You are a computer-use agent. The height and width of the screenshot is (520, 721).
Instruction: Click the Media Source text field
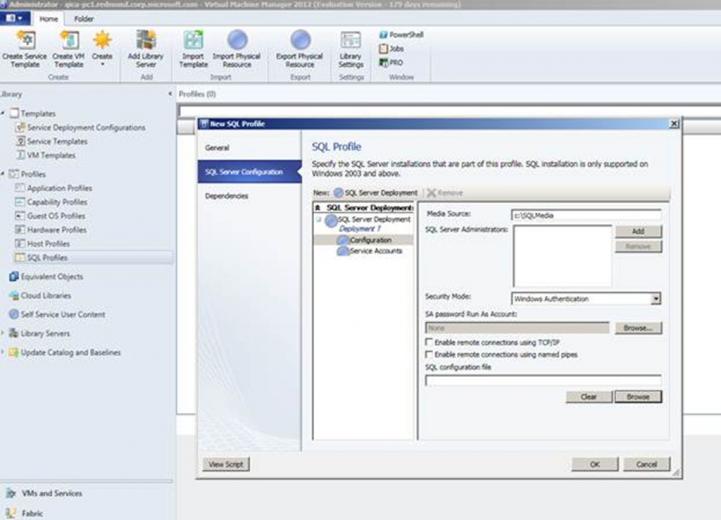pyautogui.click(x=586, y=215)
